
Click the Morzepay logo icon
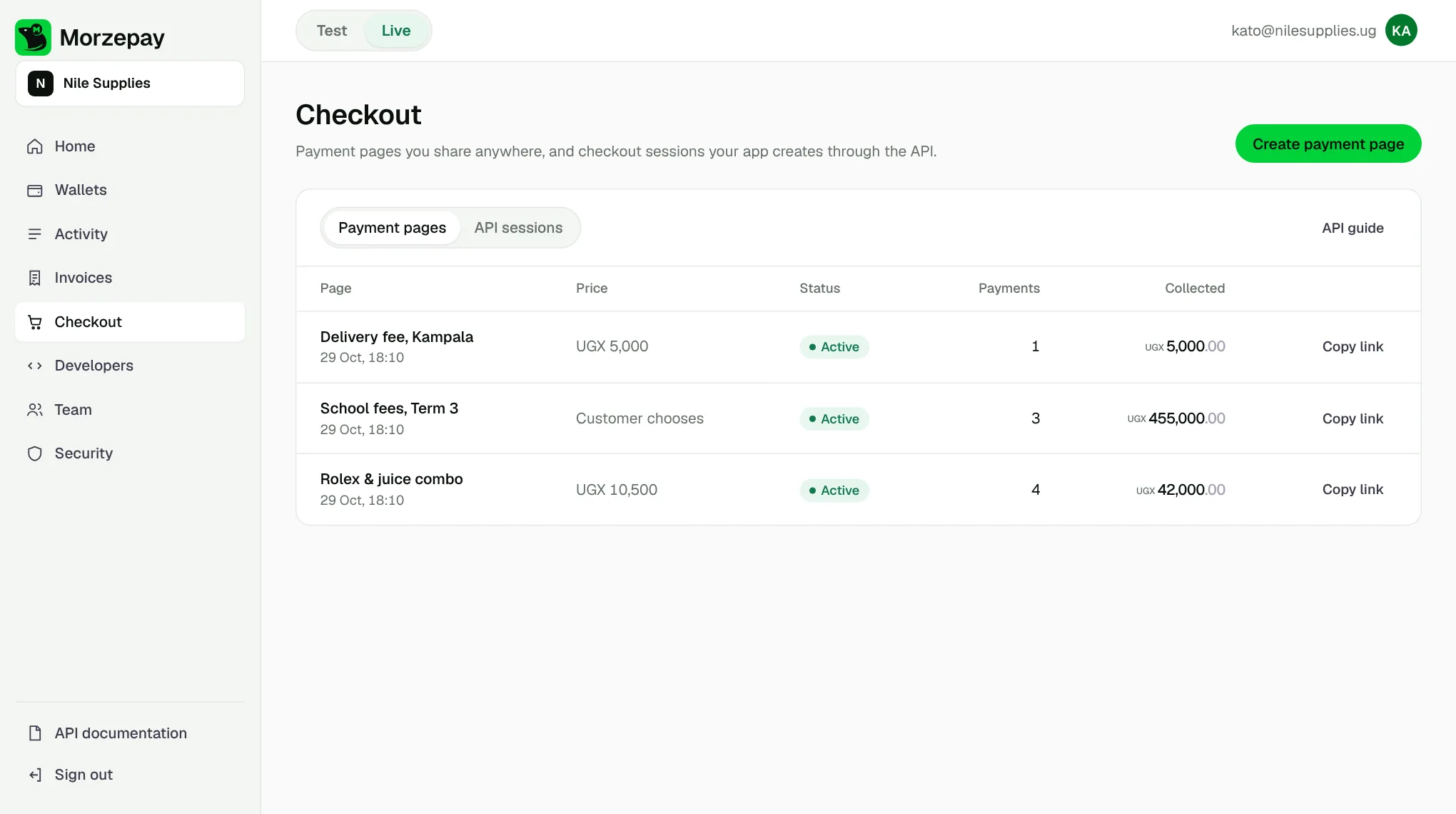[x=33, y=37]
